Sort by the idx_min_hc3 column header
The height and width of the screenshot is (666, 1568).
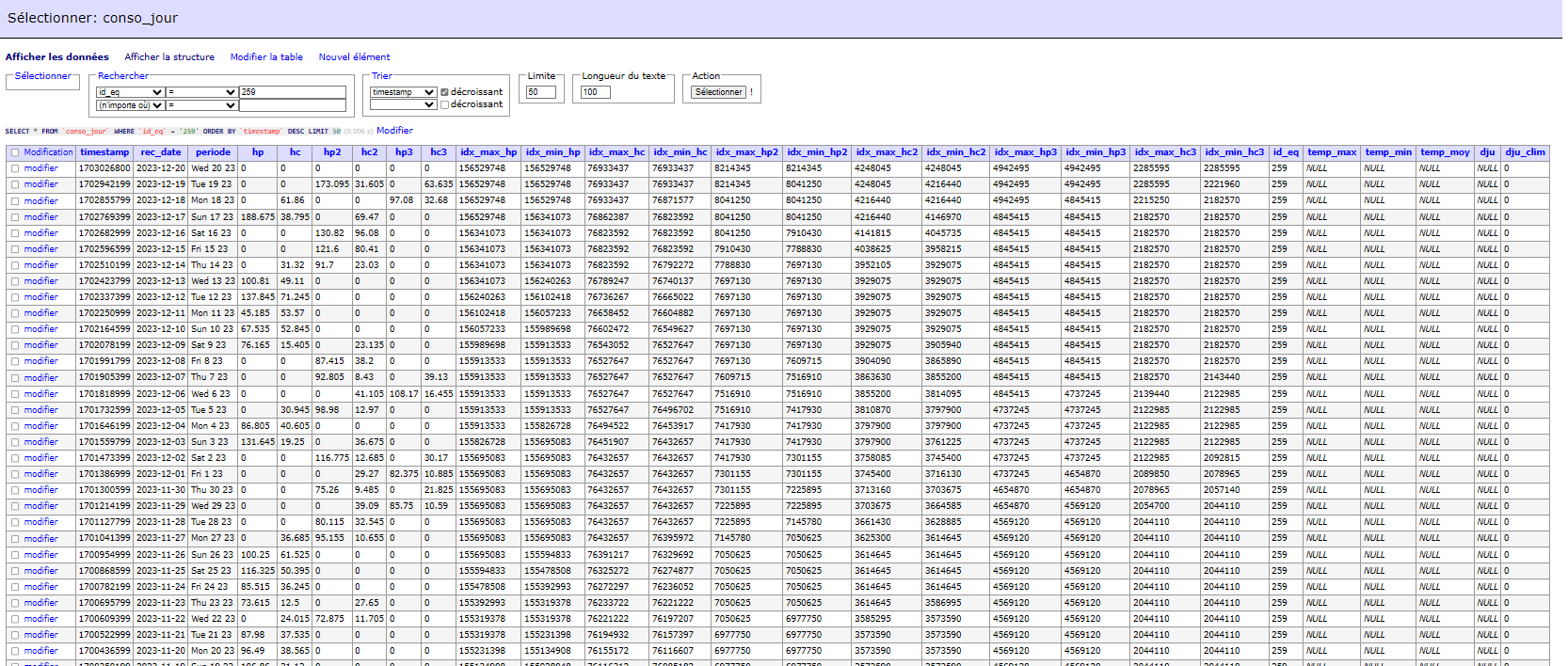(x=1235, y=152)
